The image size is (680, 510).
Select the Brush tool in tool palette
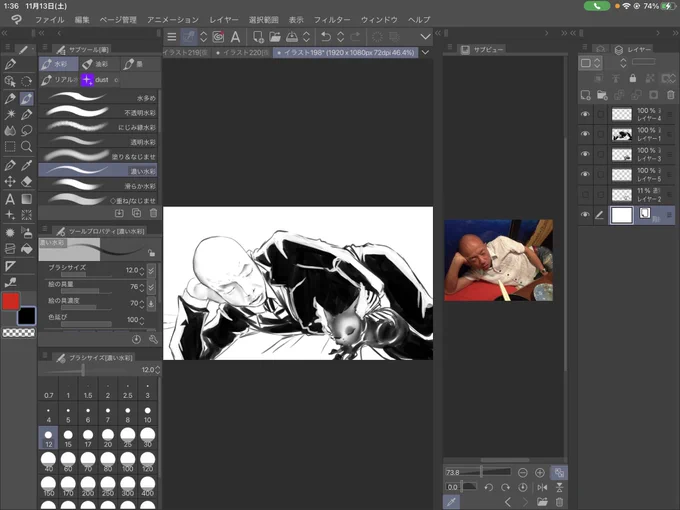coord(26,99)
